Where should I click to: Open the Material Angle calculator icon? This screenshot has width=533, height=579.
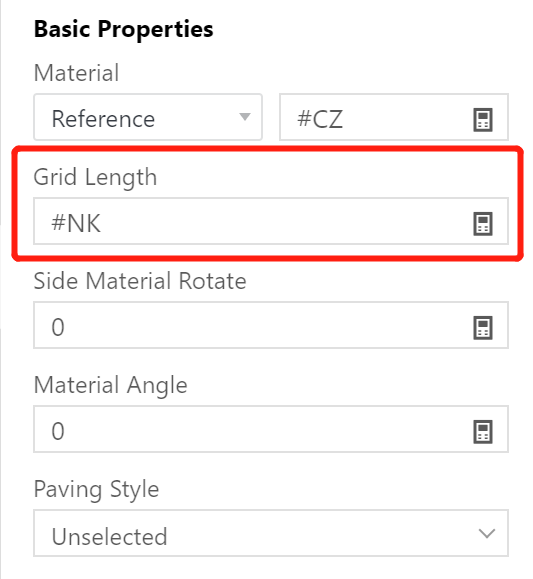[x=482, y=432]
